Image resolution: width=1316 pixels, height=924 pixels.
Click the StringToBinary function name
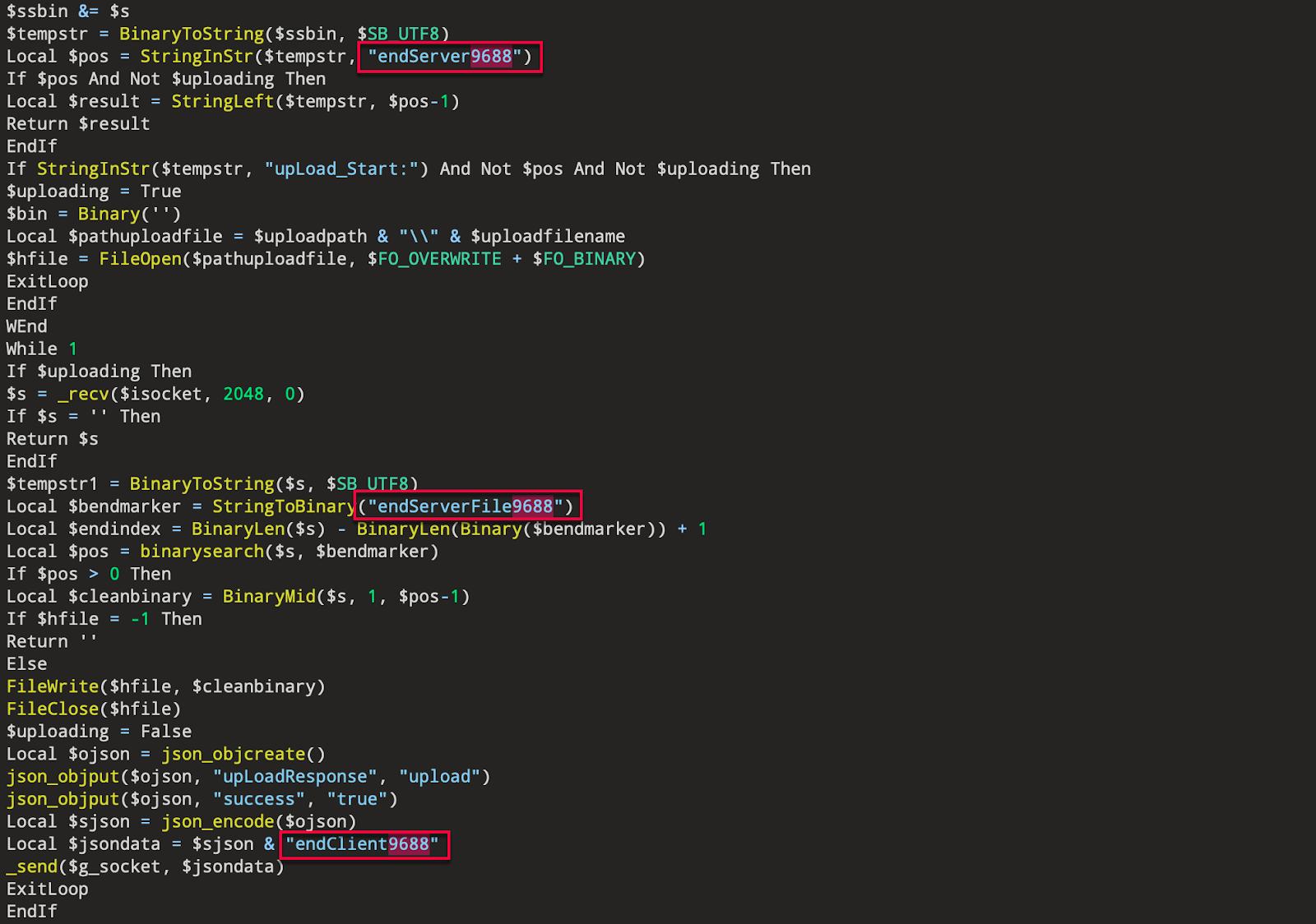[x=284, y=506]
